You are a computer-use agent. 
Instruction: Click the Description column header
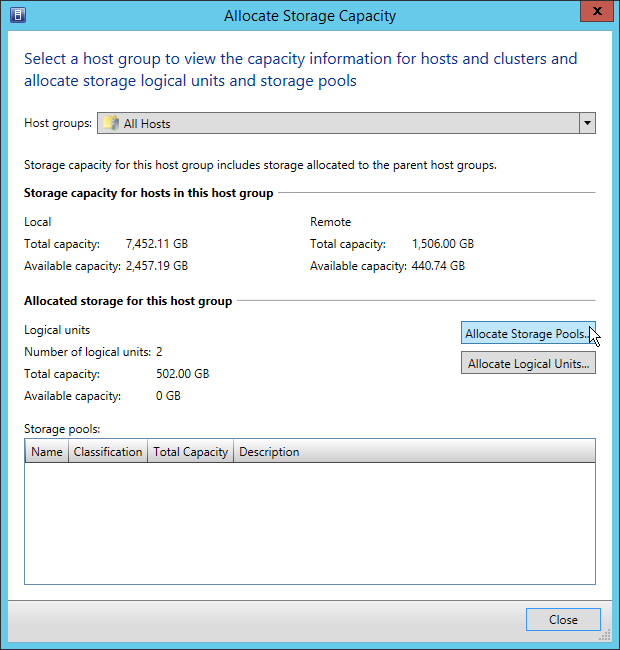pyautogui.click(x=269, y=452)
